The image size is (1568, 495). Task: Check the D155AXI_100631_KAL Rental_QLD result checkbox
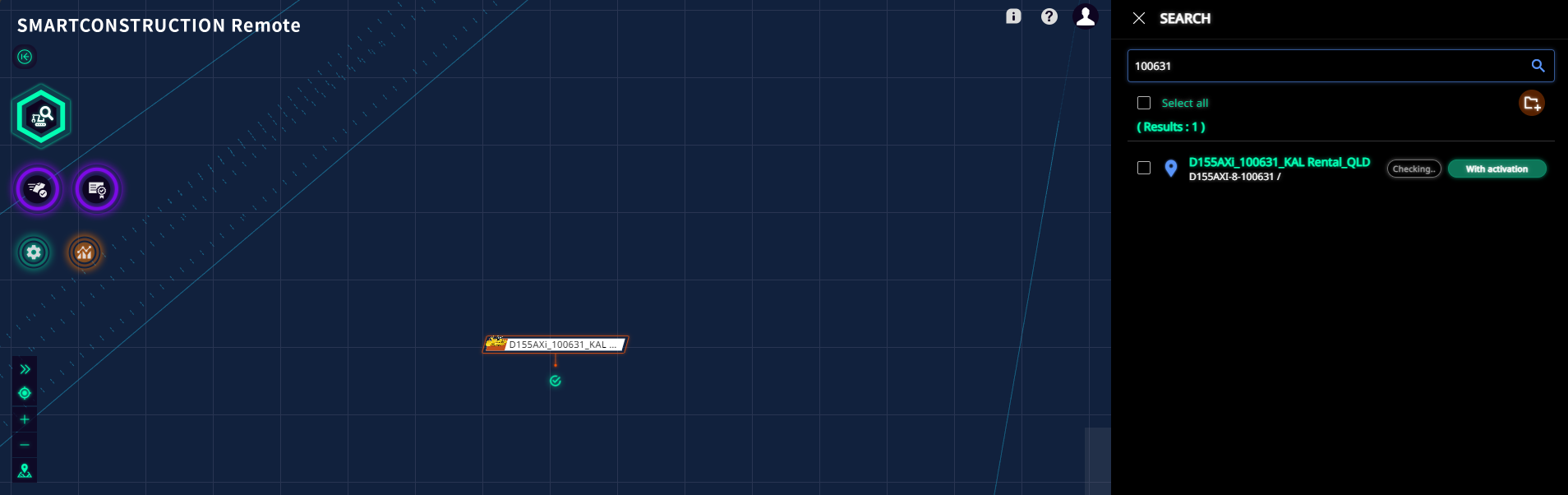pos(1144,168)
